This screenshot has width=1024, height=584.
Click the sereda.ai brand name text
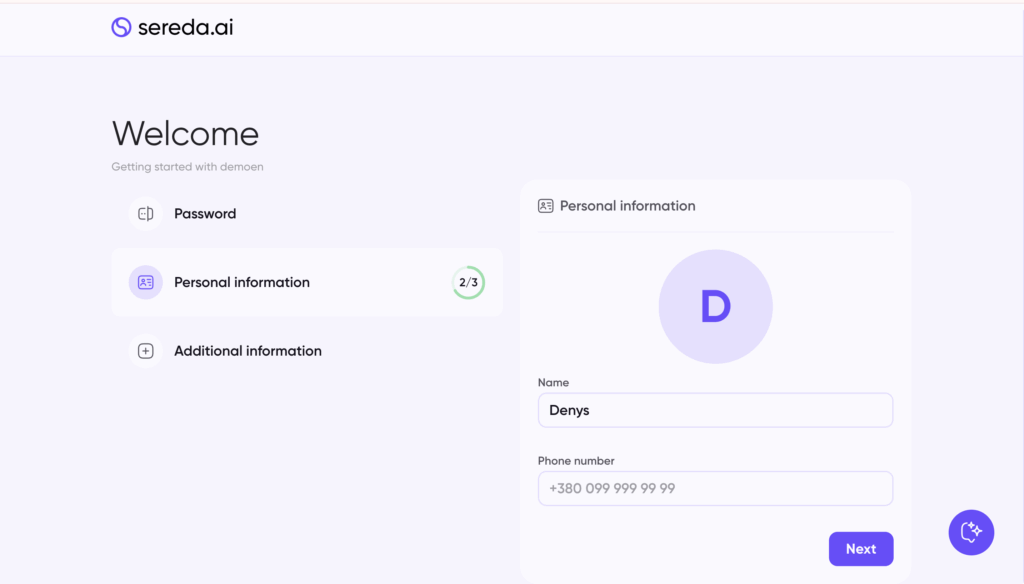(185, 27)
